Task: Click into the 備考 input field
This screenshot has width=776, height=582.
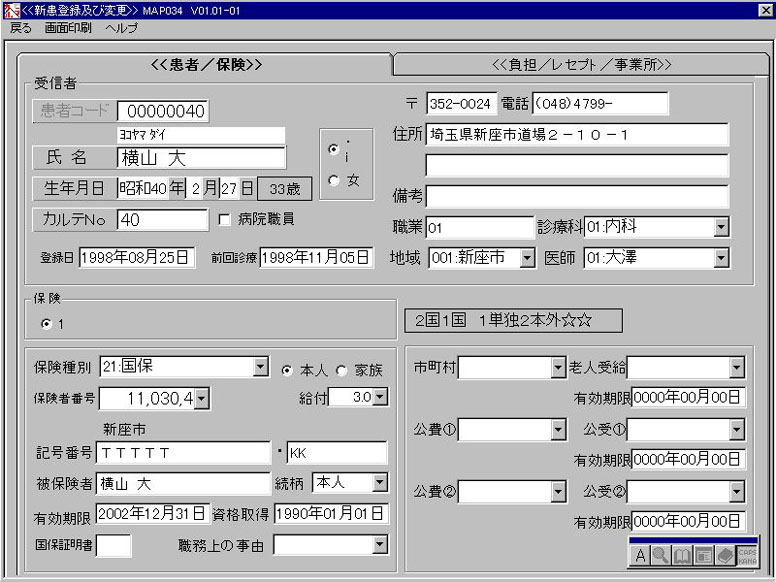Action: [577, 196]
